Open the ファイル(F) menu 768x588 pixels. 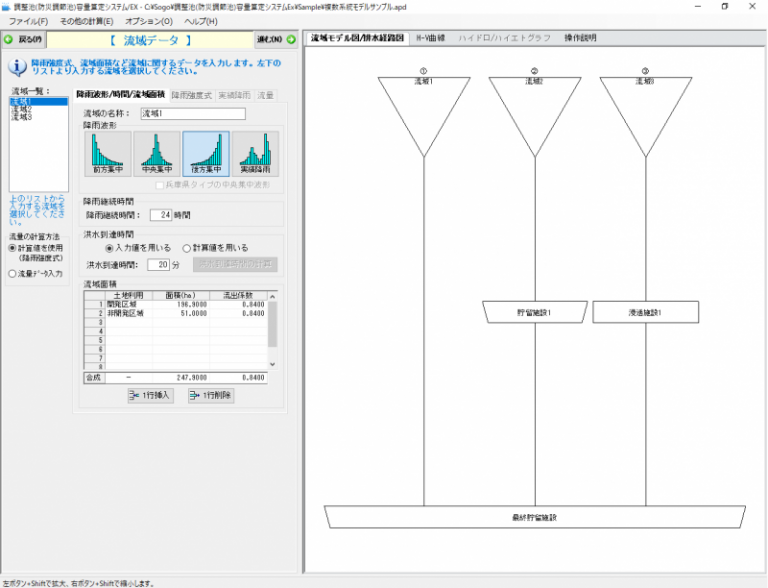point(28,21)
